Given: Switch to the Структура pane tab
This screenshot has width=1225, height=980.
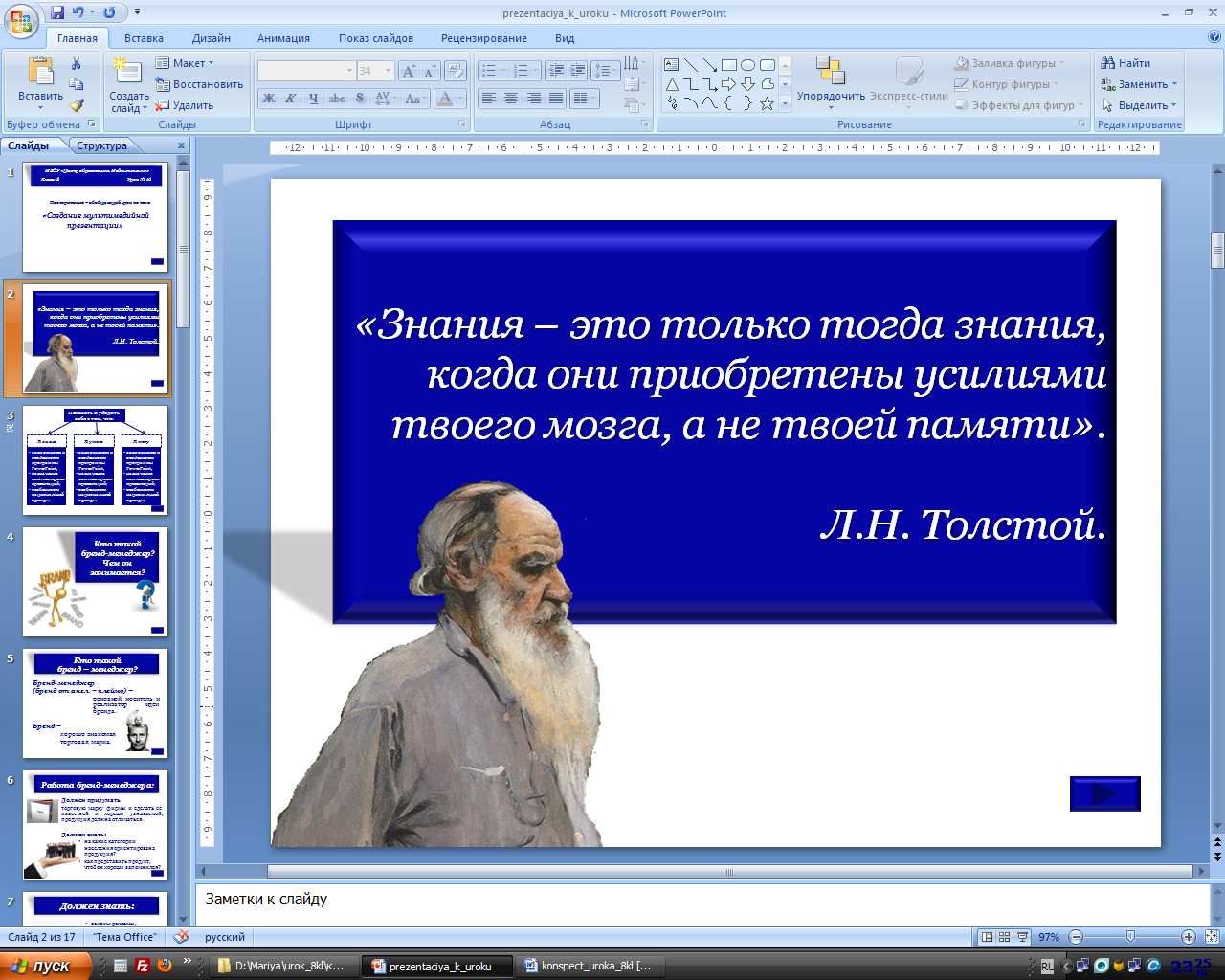Looking at the screenshot, I should pyautogui.click(x=102, y=145).
